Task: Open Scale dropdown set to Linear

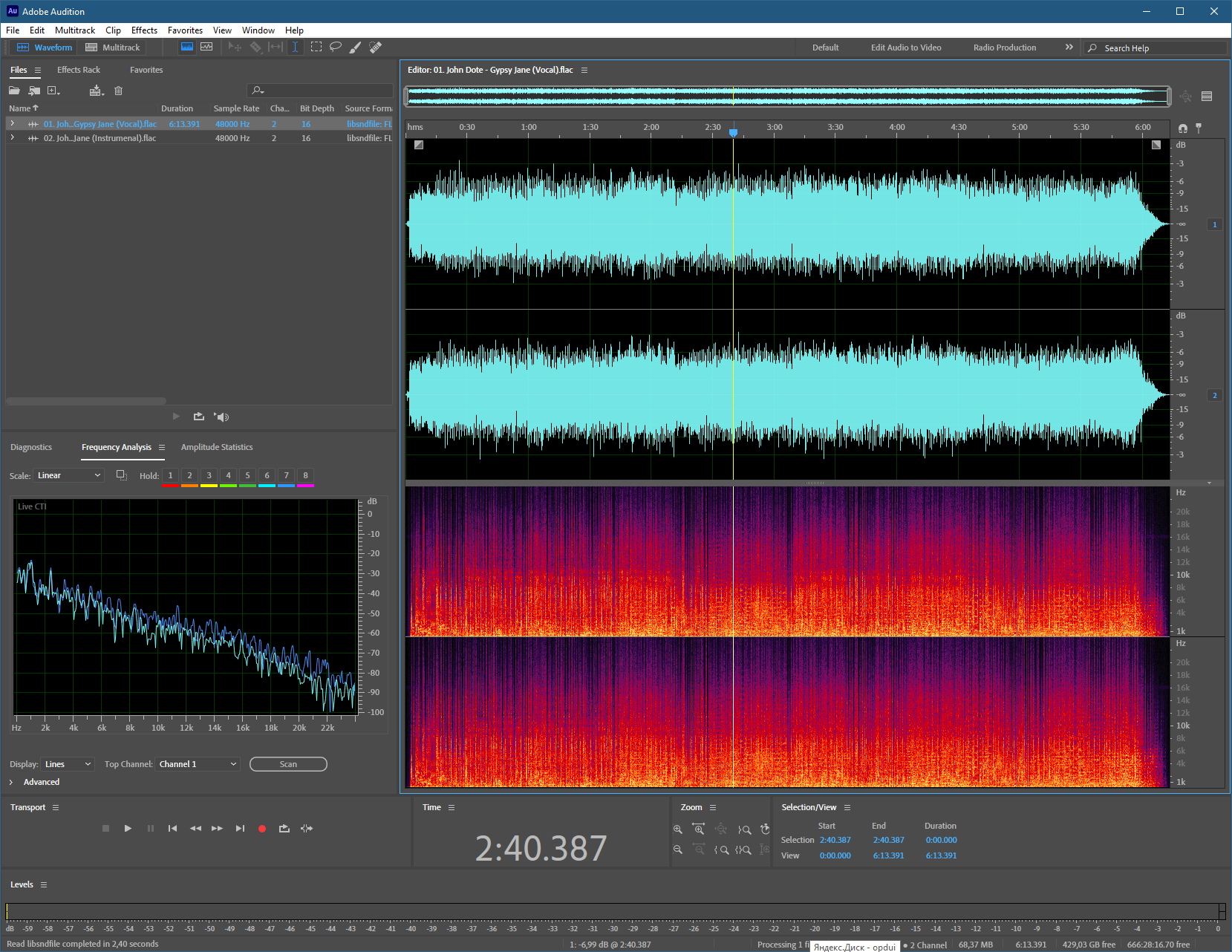Action: (69, 475)
